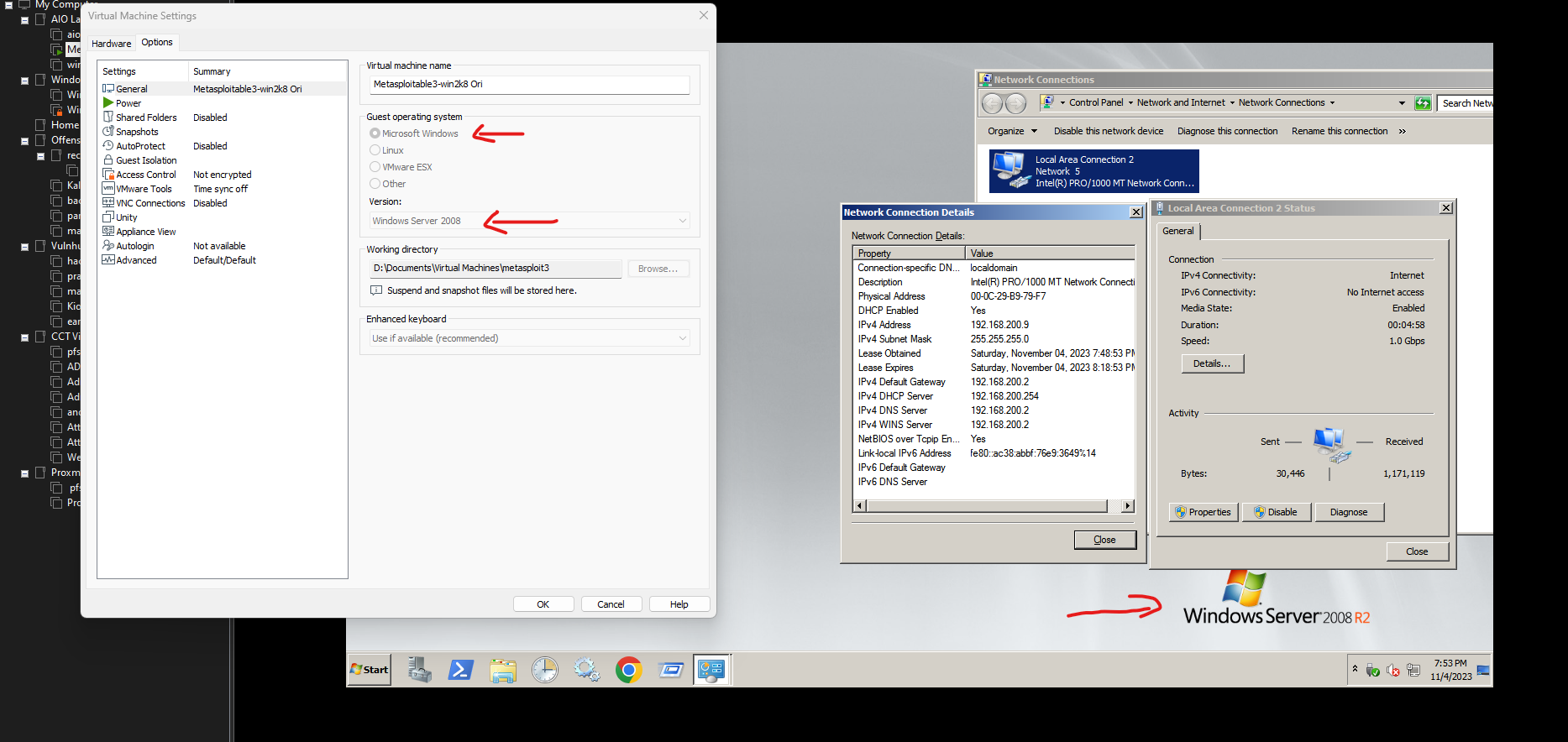Viewport: 1568px width, 742px height.
Task: Click the horizontal scrollbar in Connection Details
Action: point(987,506)
